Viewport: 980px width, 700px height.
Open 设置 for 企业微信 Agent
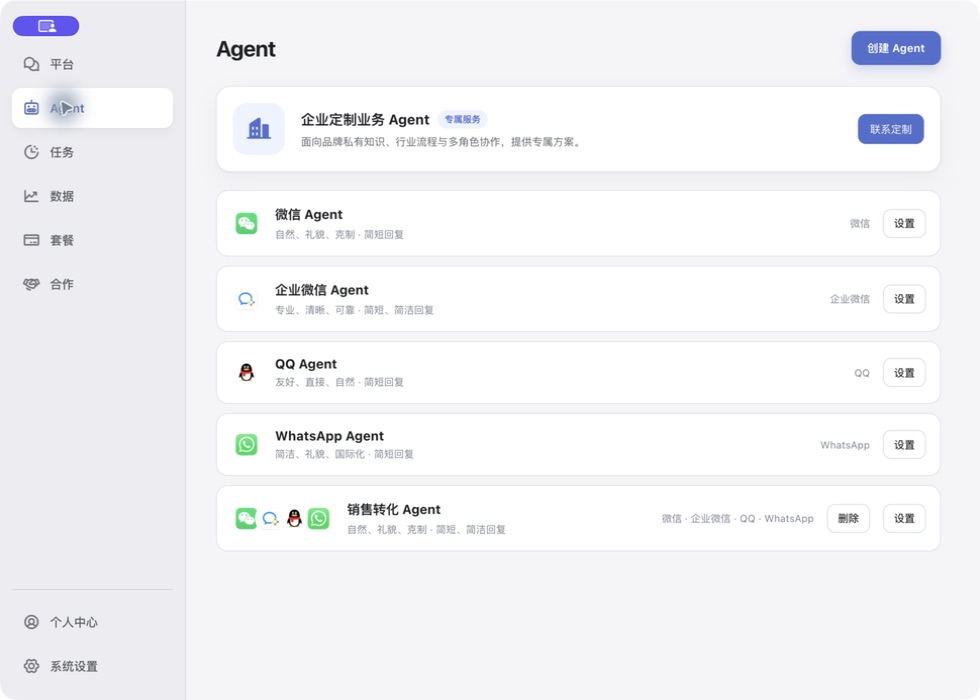point(904,299)
